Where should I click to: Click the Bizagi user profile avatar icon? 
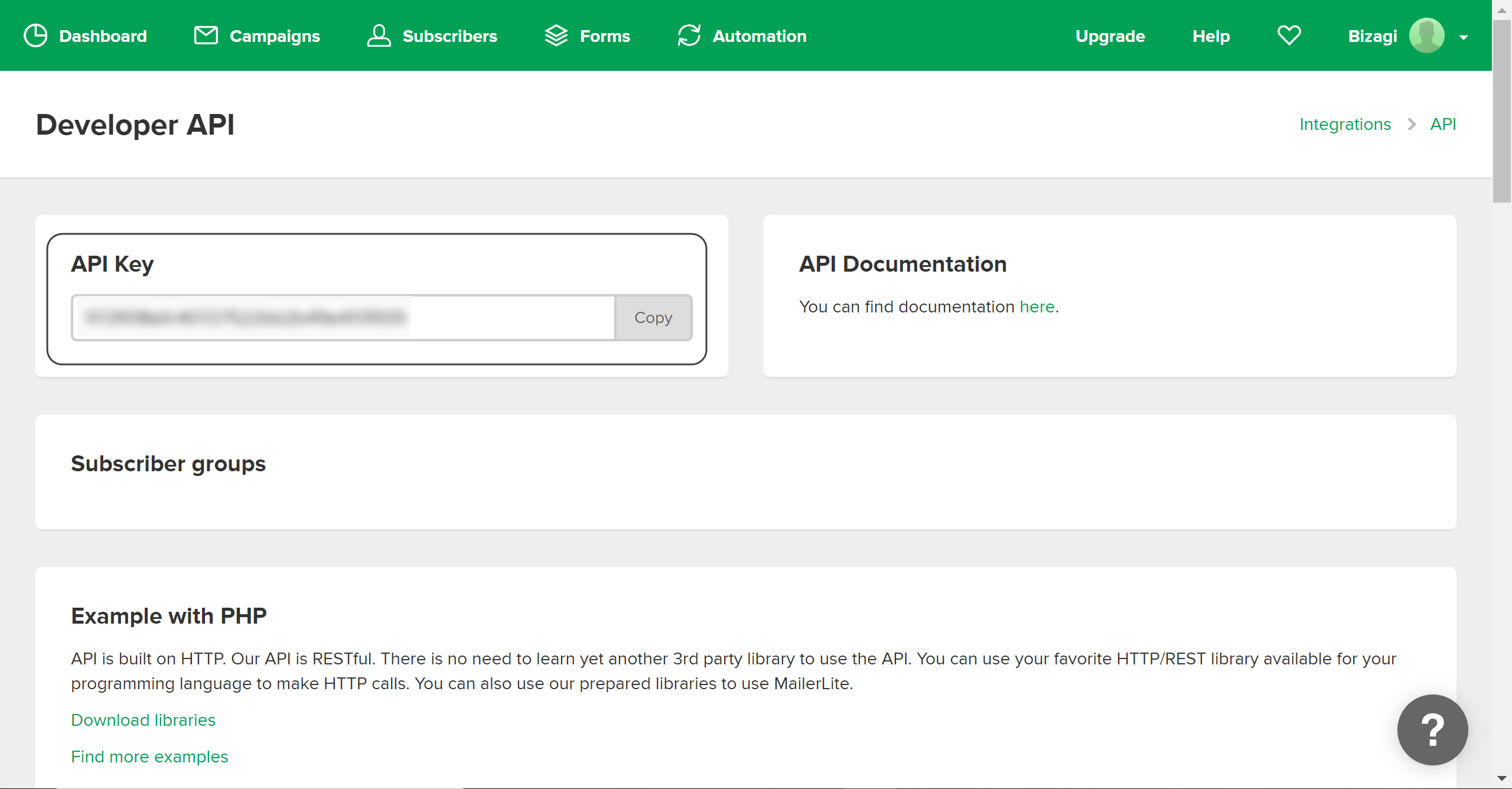tap(1425, 35)
